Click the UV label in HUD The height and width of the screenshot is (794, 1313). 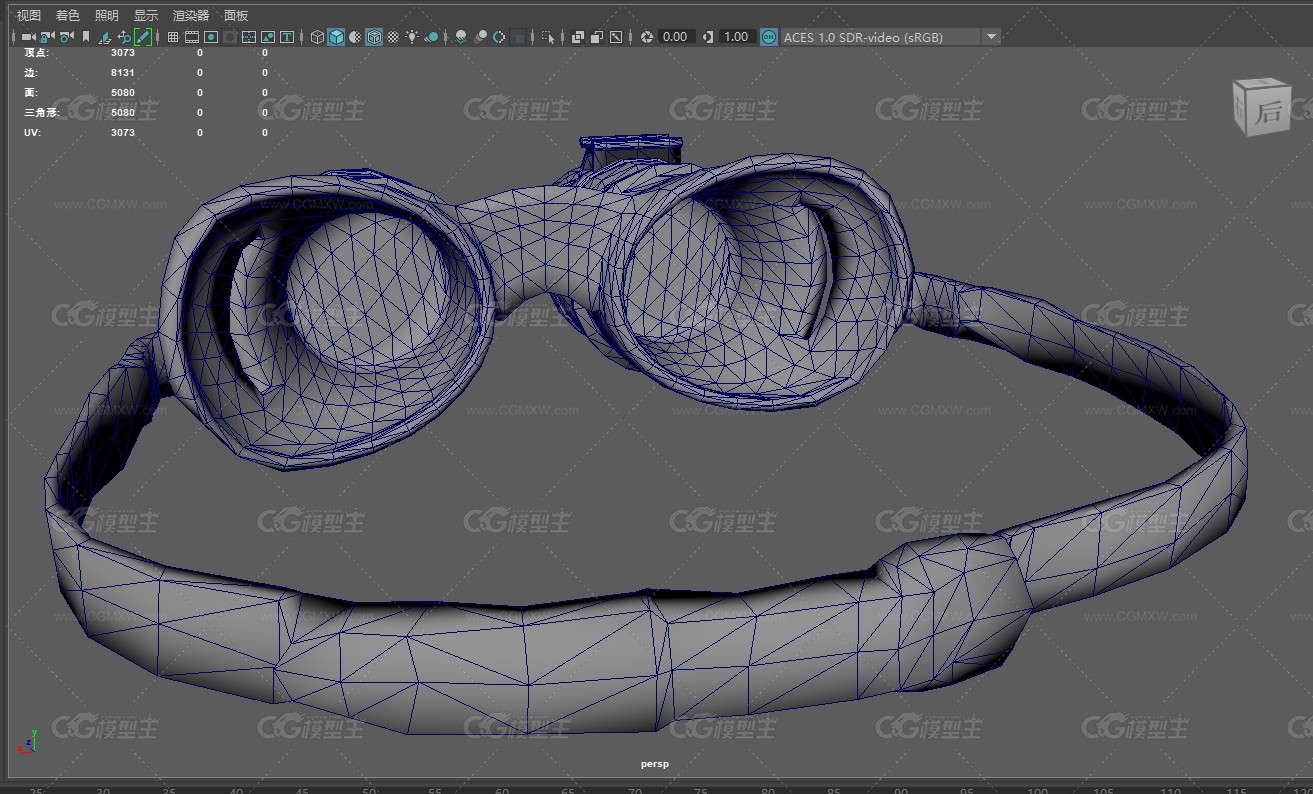click(x=32, y=132)
